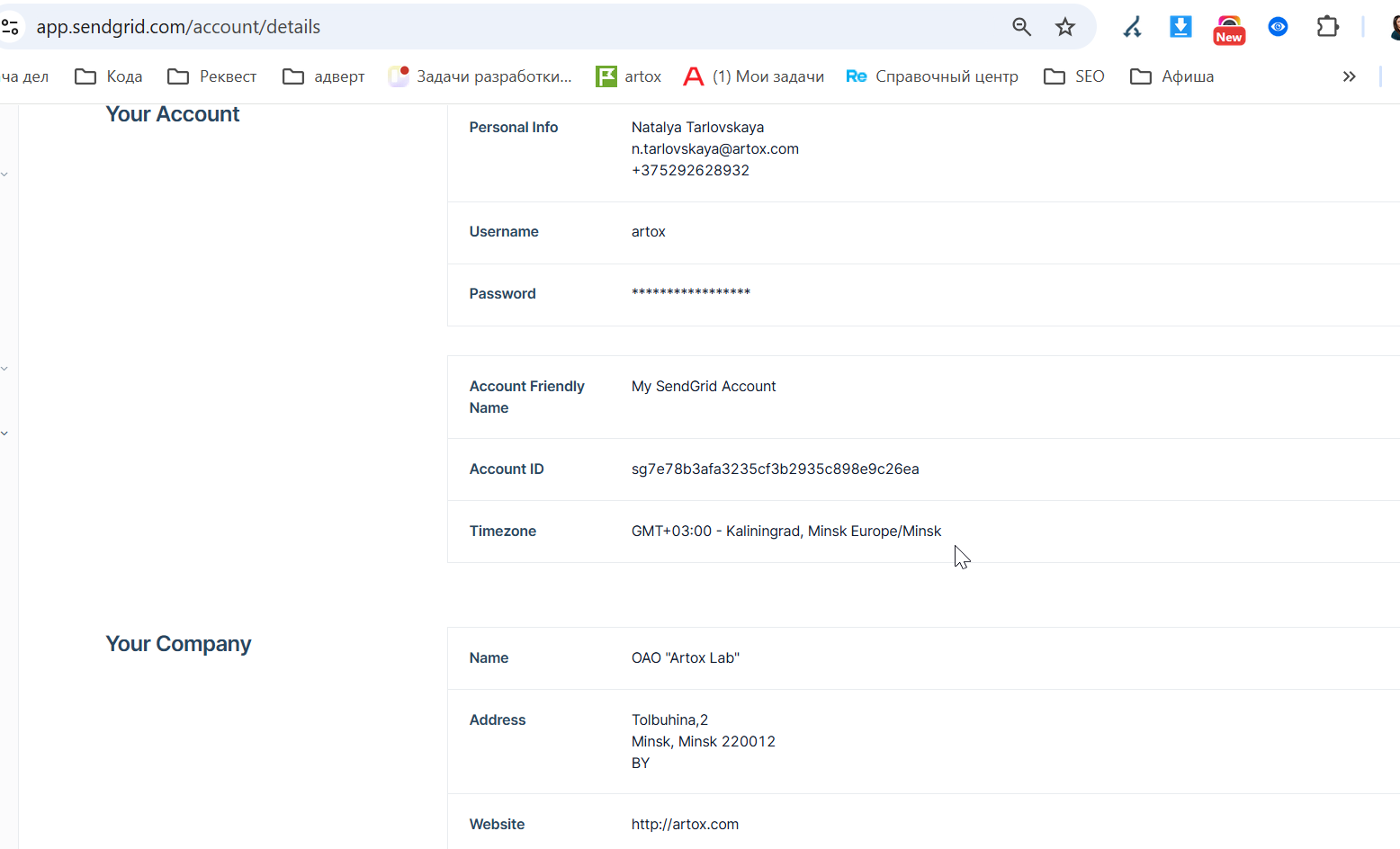Click the GMT+03:00 timezone value
The height and width of the screenshot is (849, 1400).
786,531
